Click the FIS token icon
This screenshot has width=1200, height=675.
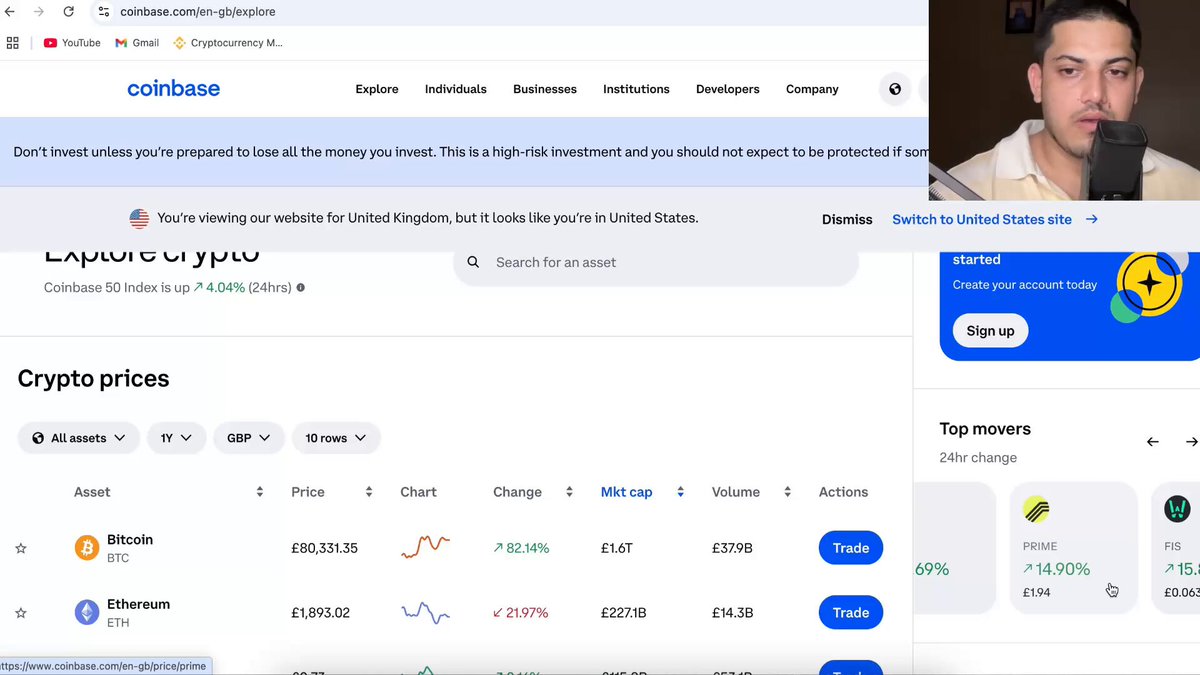tap(1177, 510)
